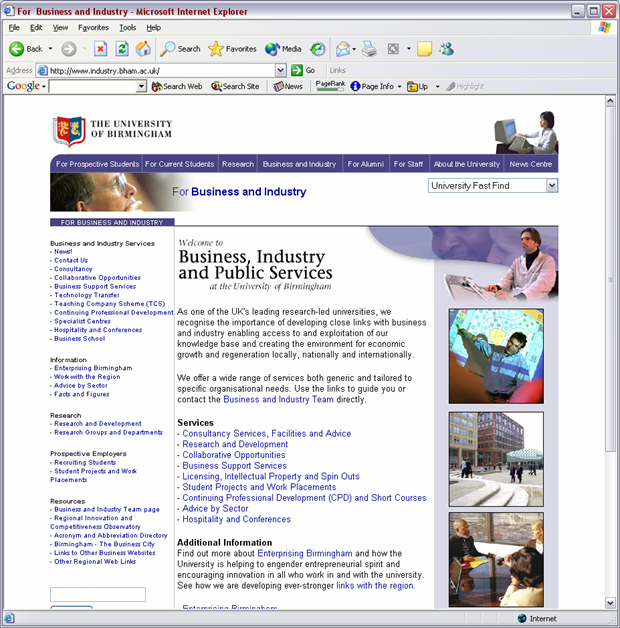Viewport: 620px width, 628px height.
Task: Open the File menu
Action: tap(14, 28)
